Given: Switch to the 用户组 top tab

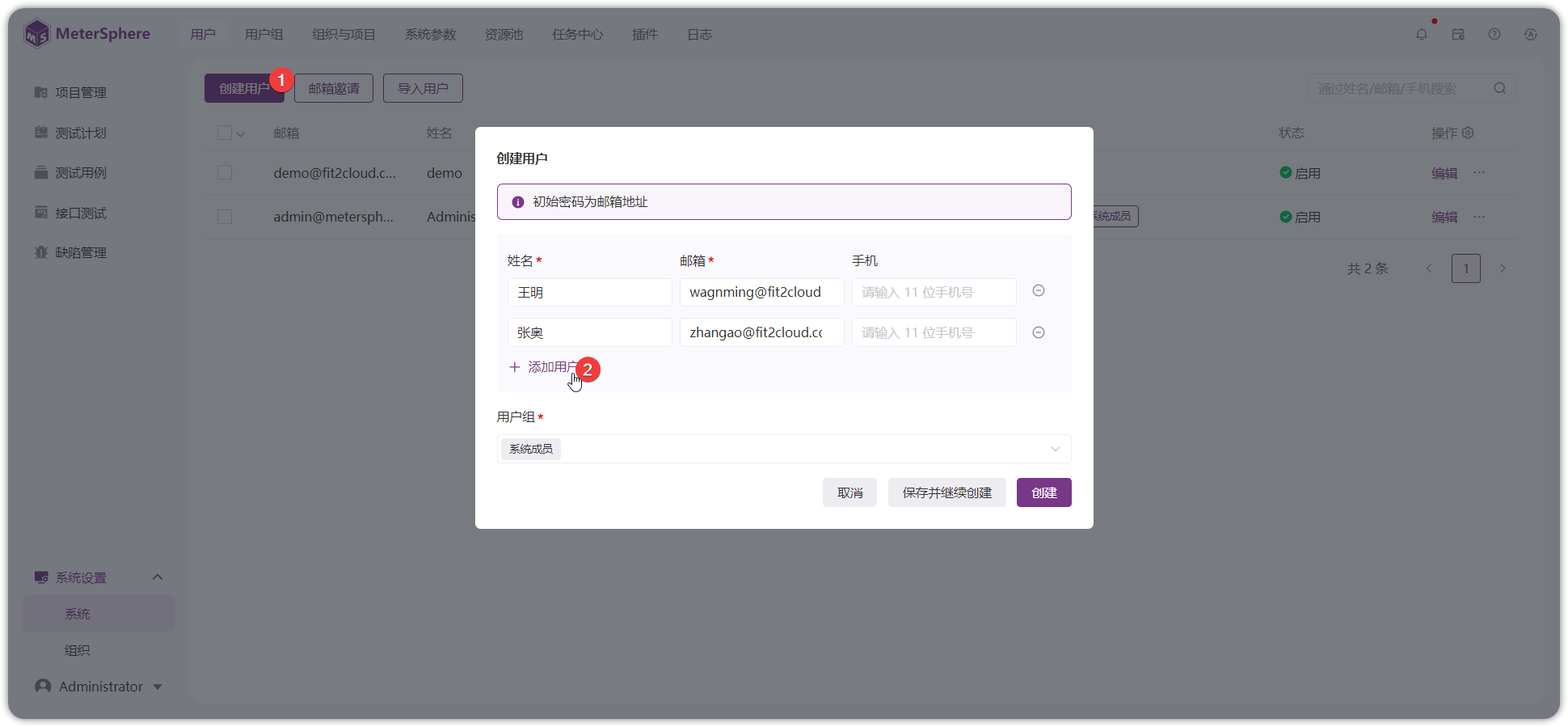Looking at the screenshot, I should click(264, 34).
